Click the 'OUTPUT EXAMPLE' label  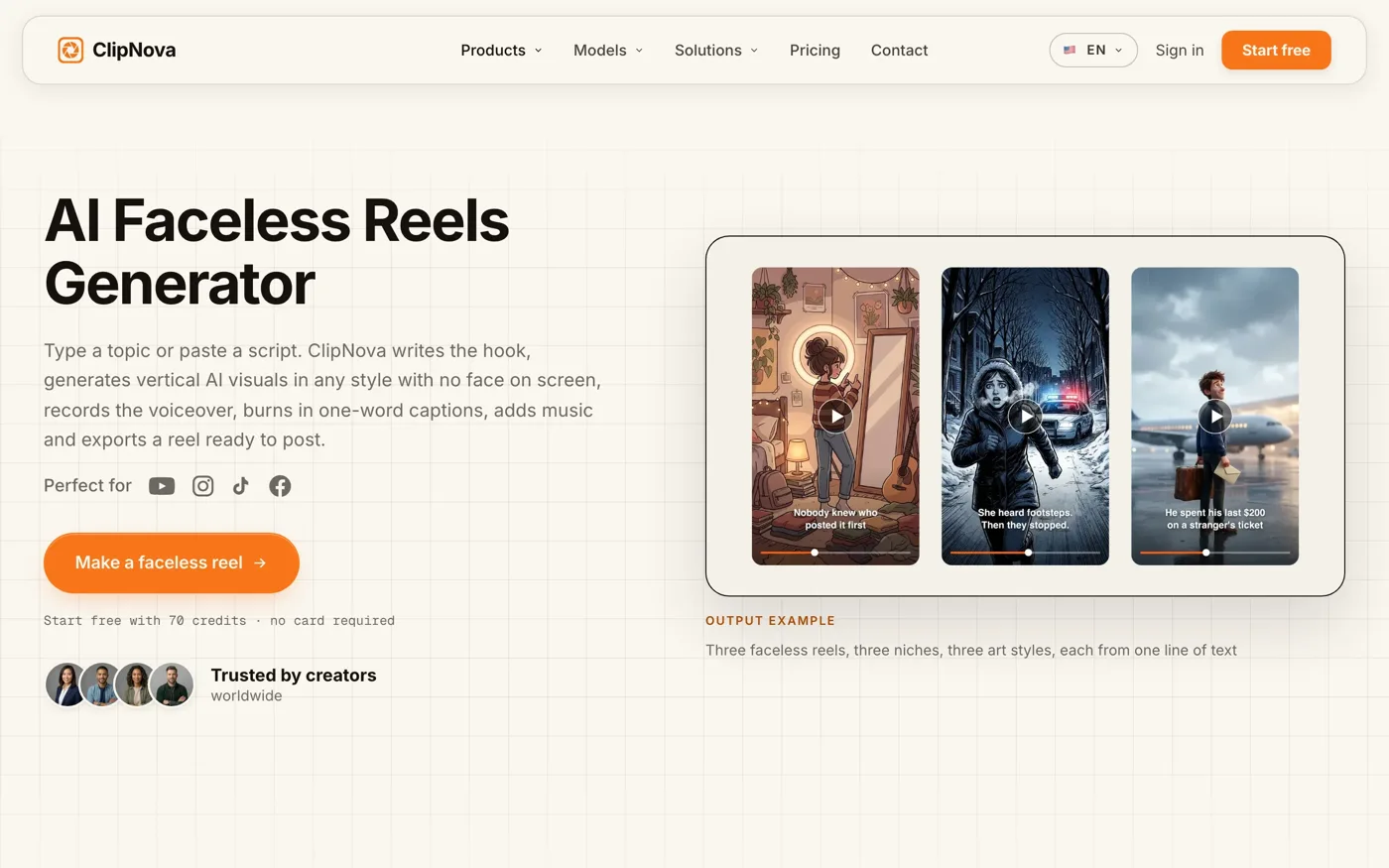(x=770, y=621)
